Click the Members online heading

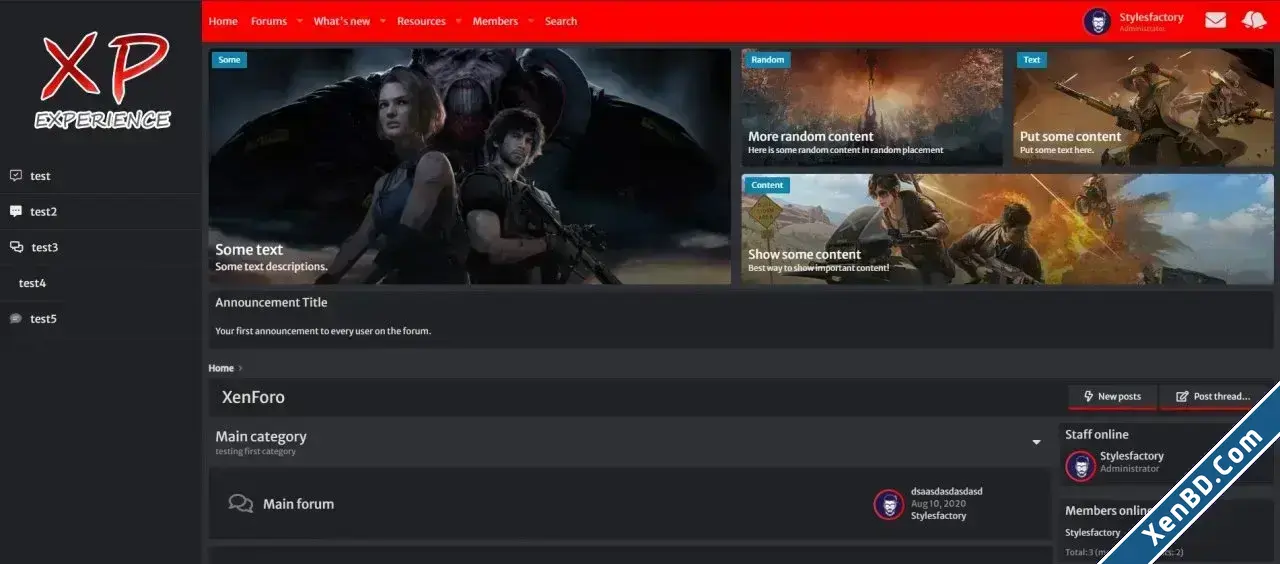(1110, 511)
